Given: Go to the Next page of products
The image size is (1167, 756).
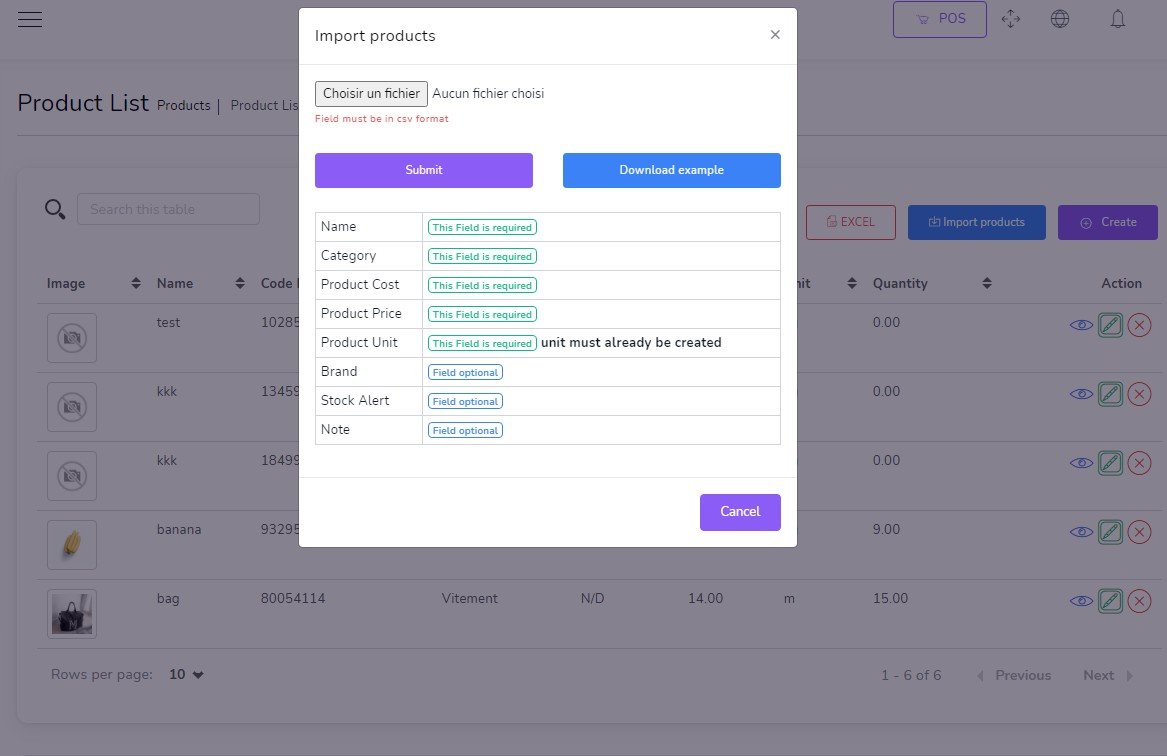Looking at the screenshot, I should [1098, 675].
